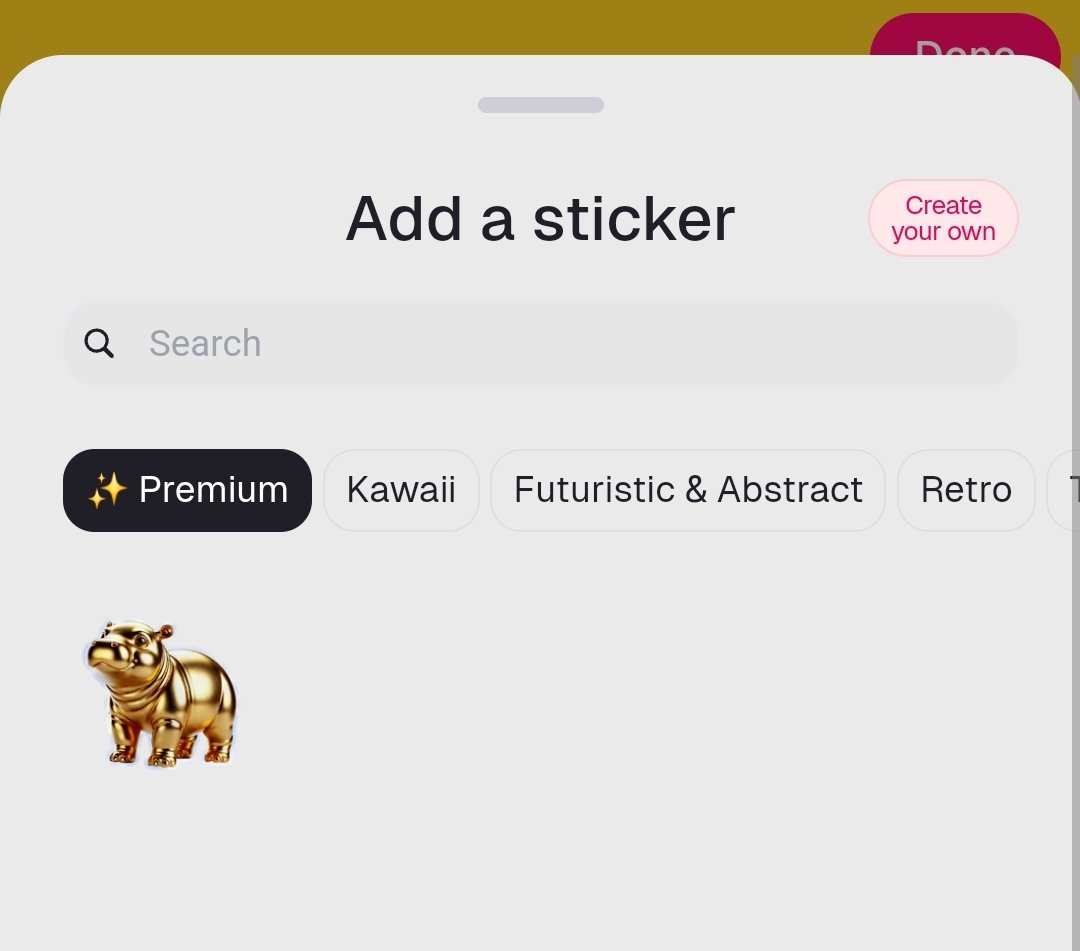Focus the sticker Search field
The height and width of the screenshot is (951, 1080).
pos(541,343)
